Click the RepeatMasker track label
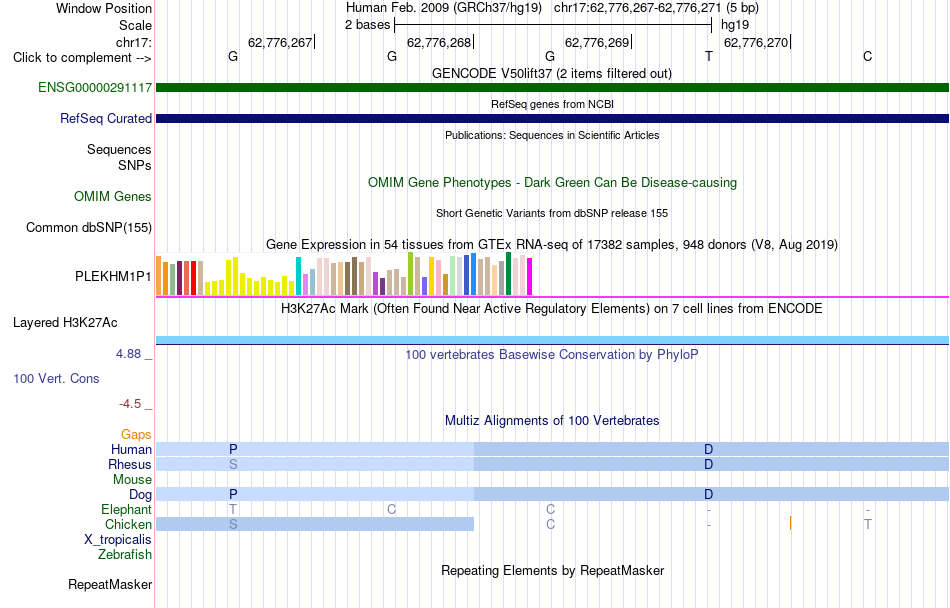 [110, 584]
